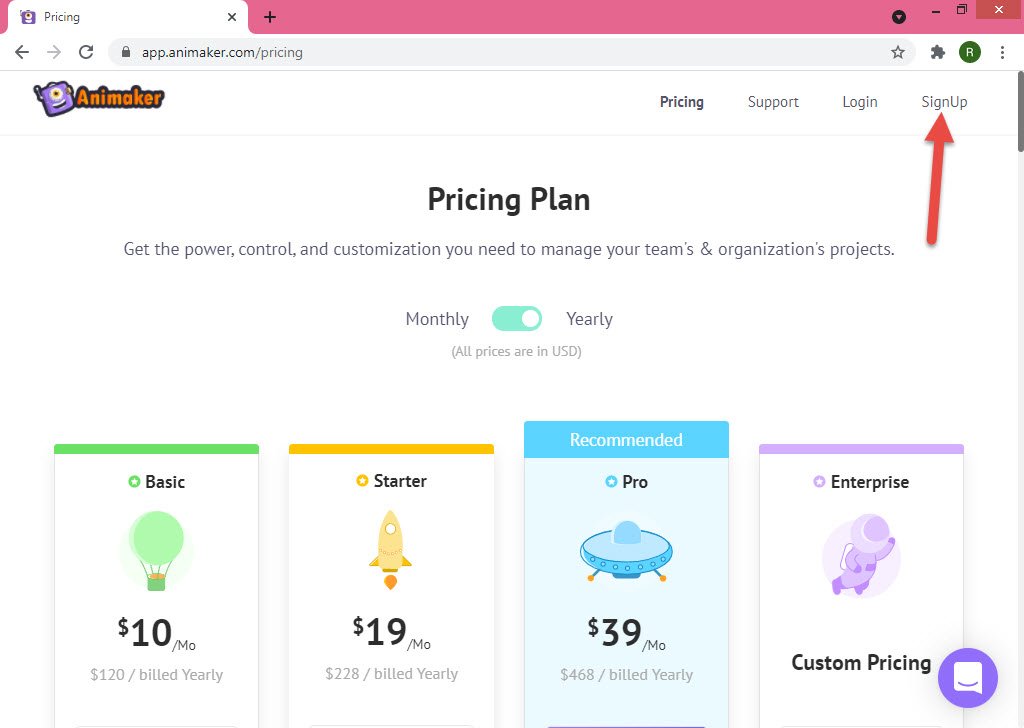Open the Support nav item
Image resolution: width=1024 pixels, height=728 pixels.
(x=773, y=102)
